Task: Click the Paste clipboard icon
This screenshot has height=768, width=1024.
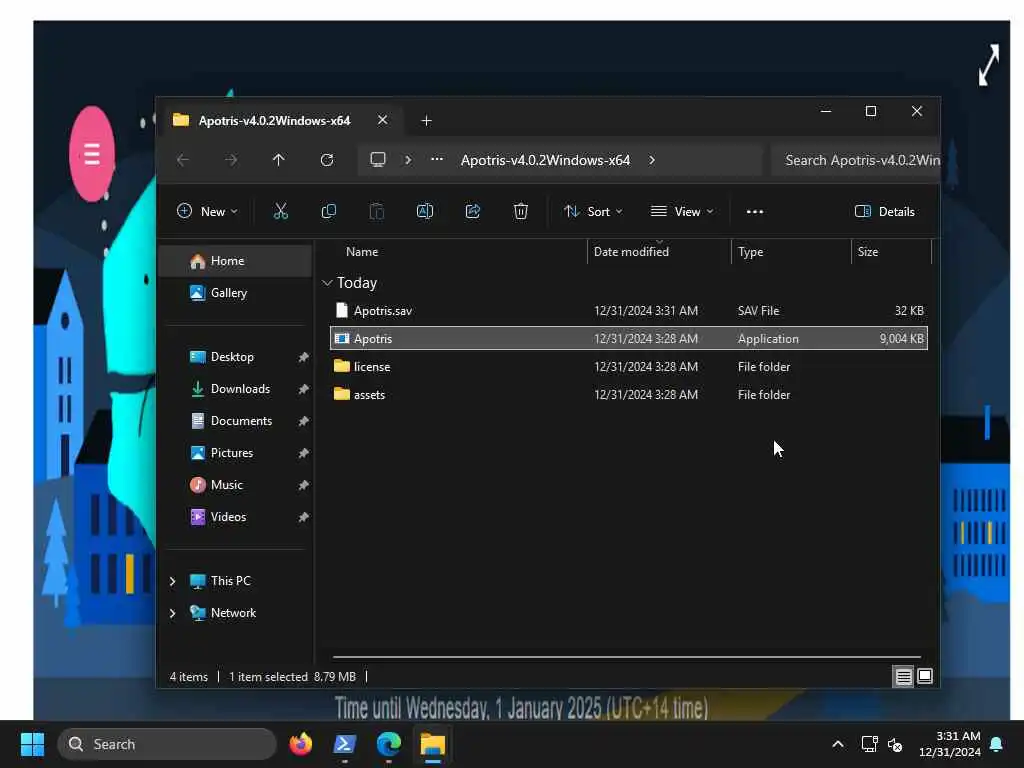Action: point(377,211)
